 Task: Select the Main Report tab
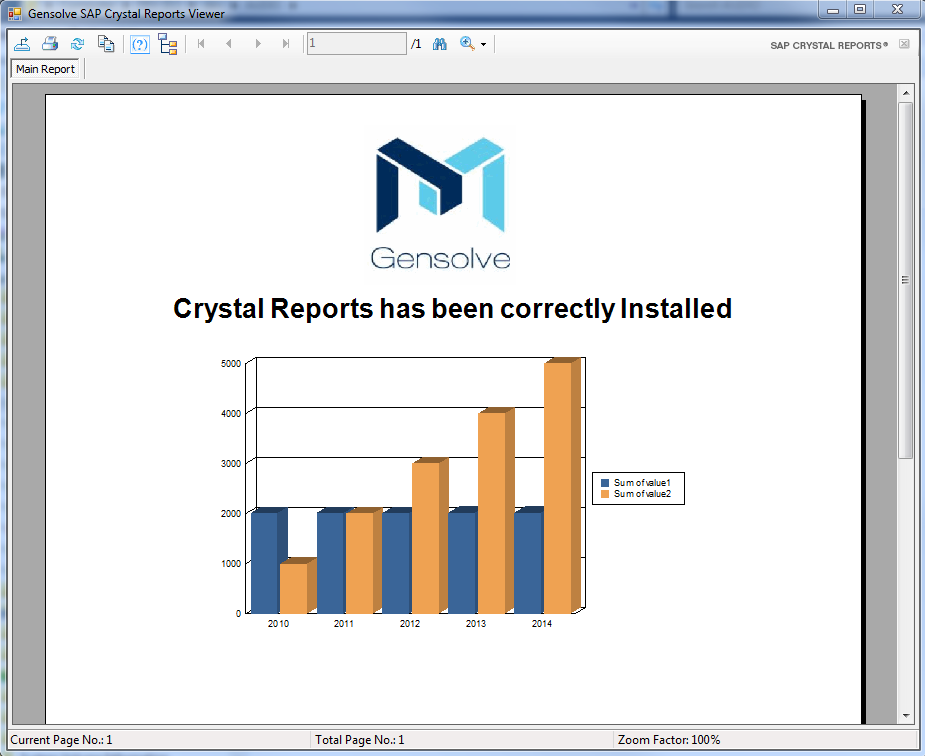coord(45,69)
